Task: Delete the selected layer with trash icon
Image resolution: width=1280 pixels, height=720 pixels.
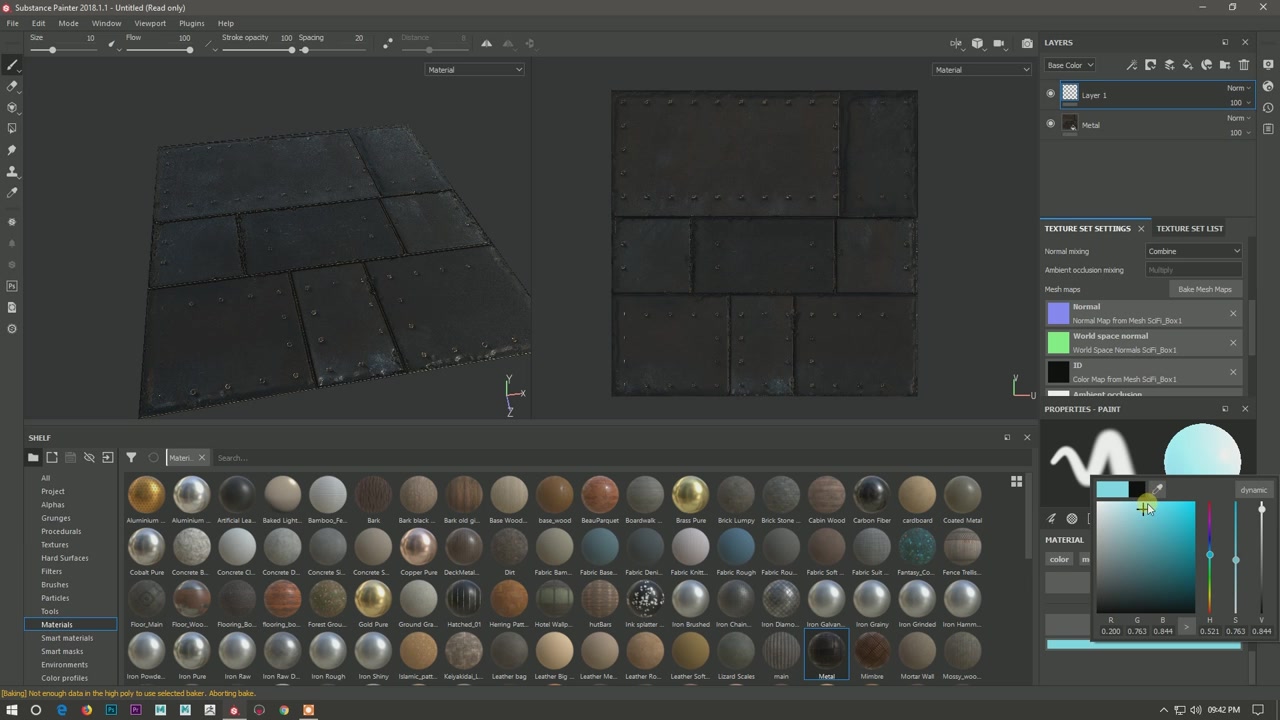Action: (1244, 65)
